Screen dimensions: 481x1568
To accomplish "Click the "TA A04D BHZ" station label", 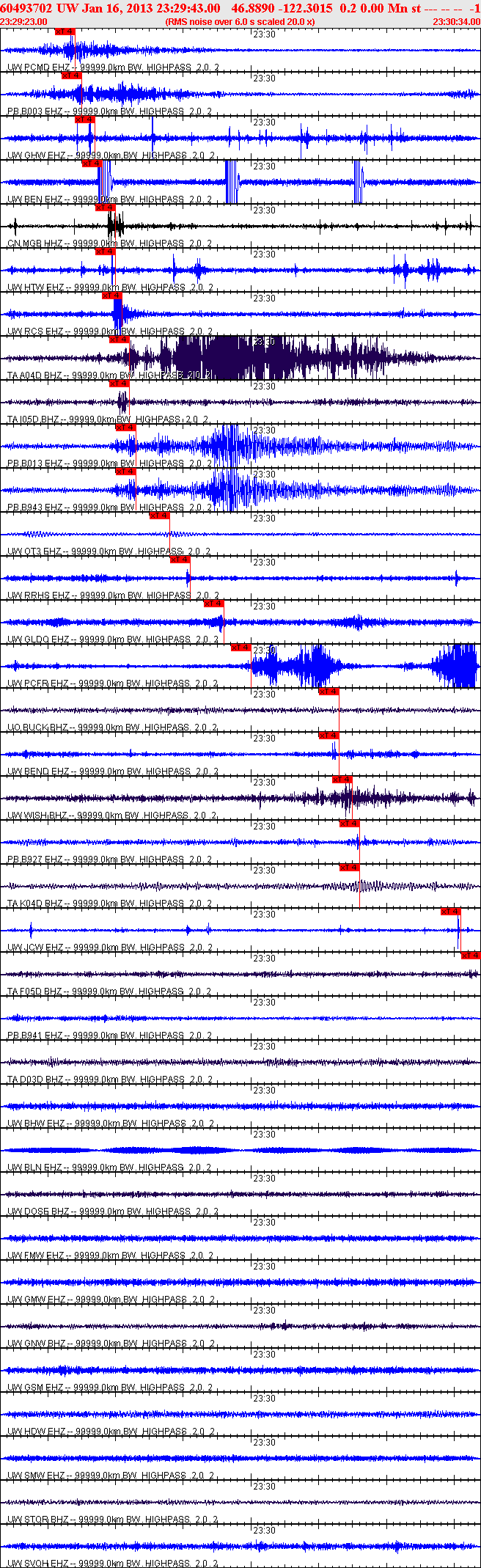I will [34, 375].
